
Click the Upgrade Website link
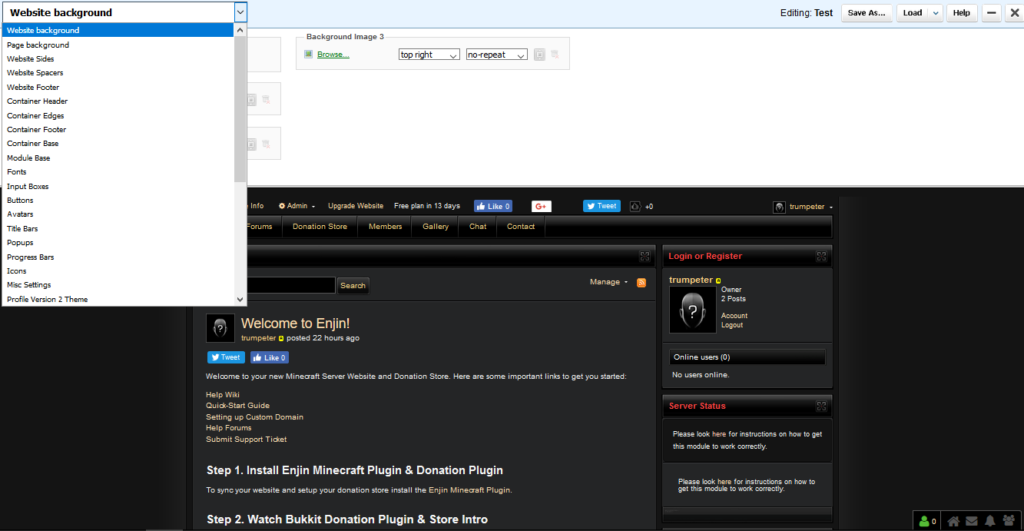355,206
